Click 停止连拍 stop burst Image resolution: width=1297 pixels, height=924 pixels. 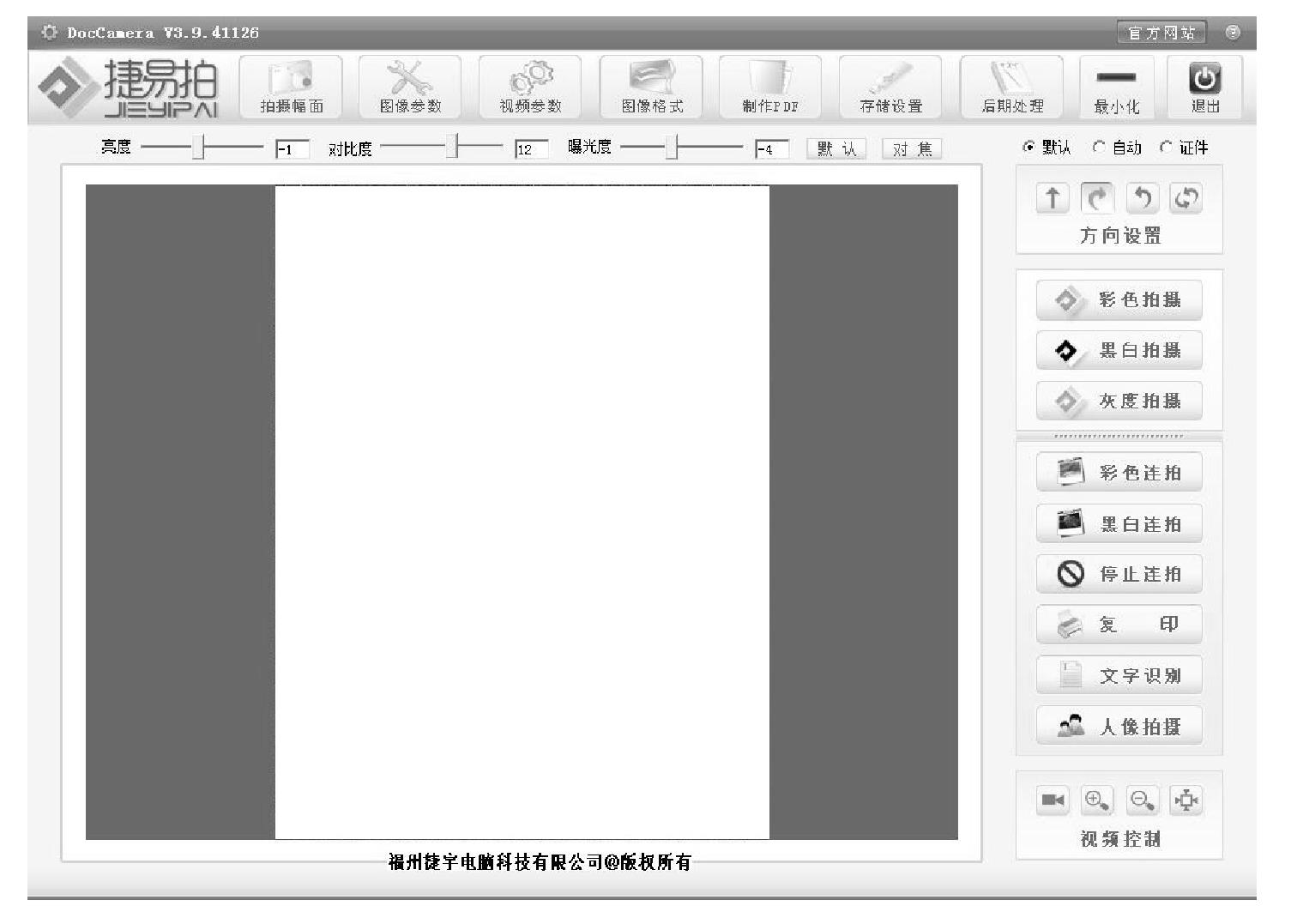pyautogui.click(x=1119, y=574)
